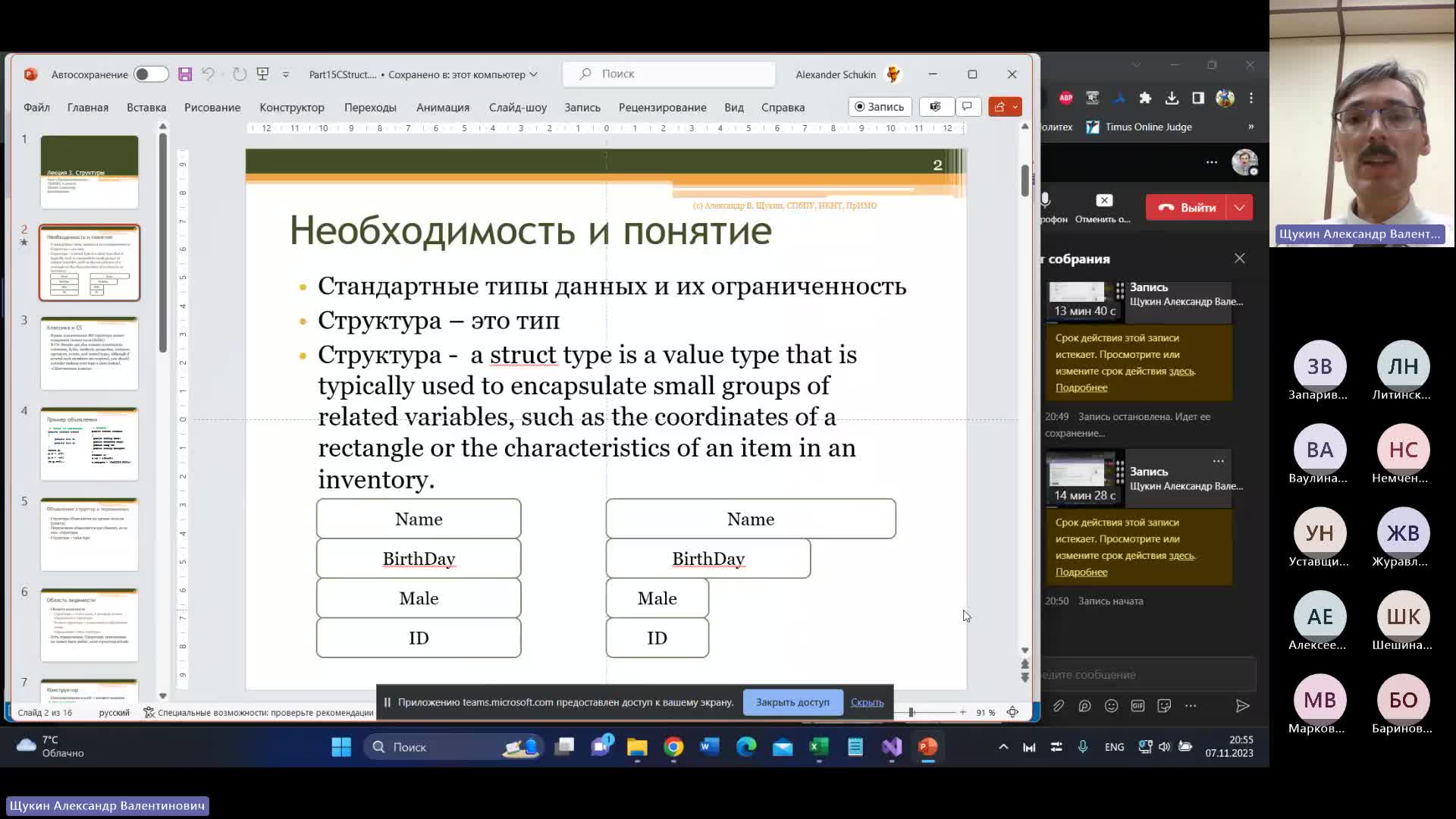Click the slide panel scroll down arrow
Viewport: 1456px width, 819px height.
[162, 695]
